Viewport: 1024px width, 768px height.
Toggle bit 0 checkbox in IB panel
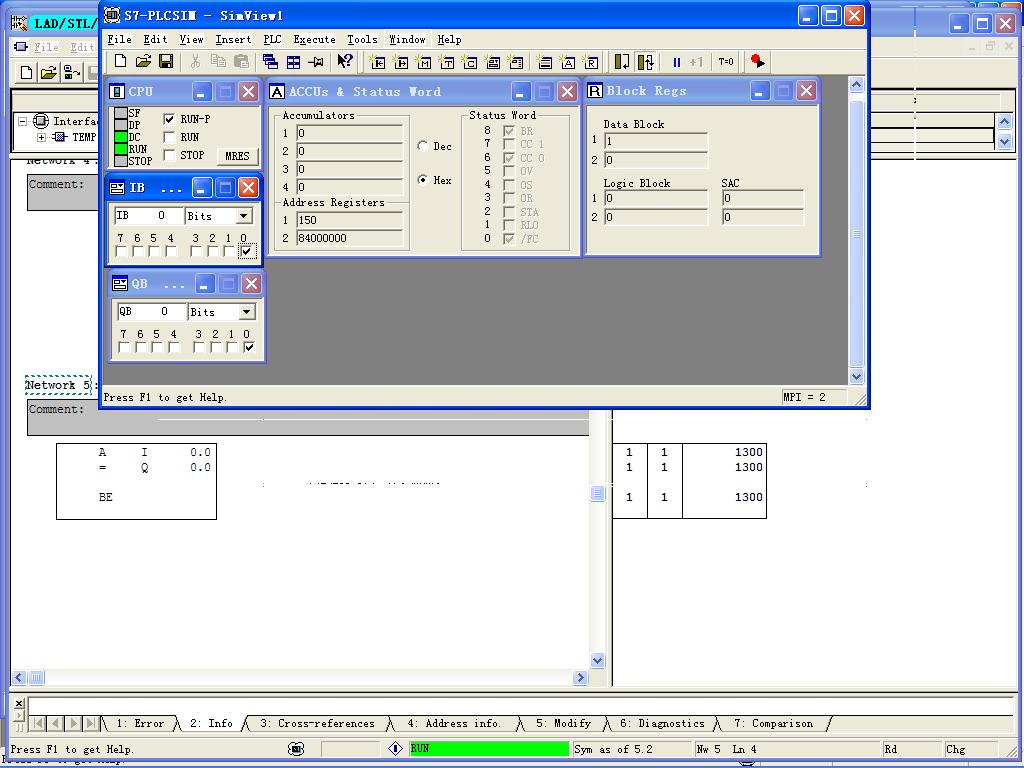tap(246, 251)
